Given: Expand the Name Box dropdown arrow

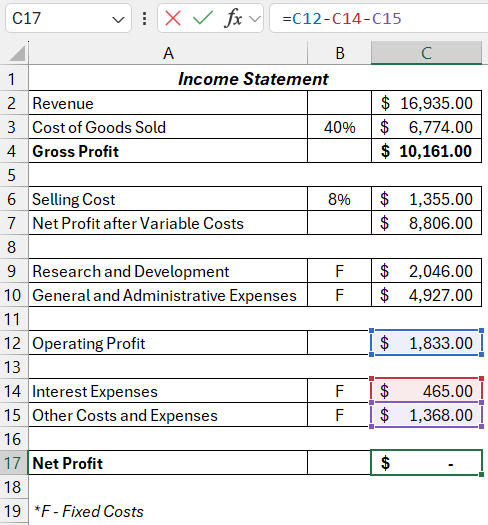Looking at the screenshot, I should 118,19.
